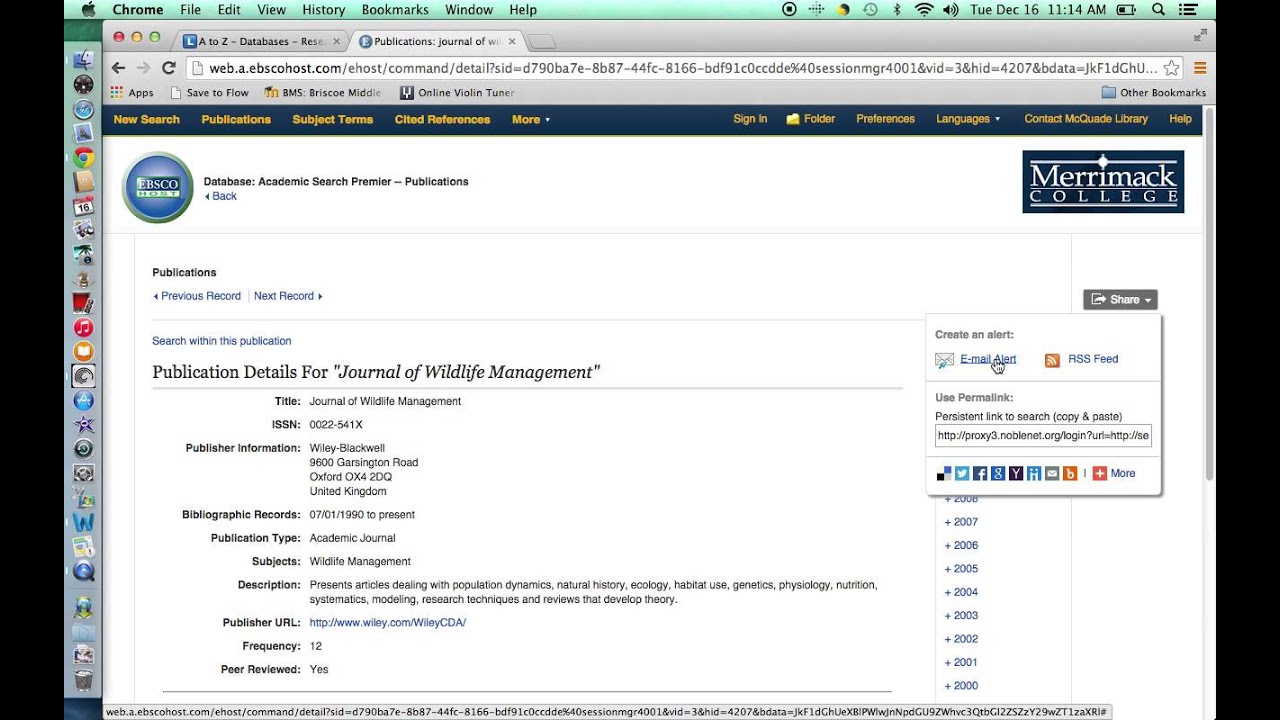Open Chrome from the Dock
The width and height of the screenshot is (1280, 720).
click(83, 157)
